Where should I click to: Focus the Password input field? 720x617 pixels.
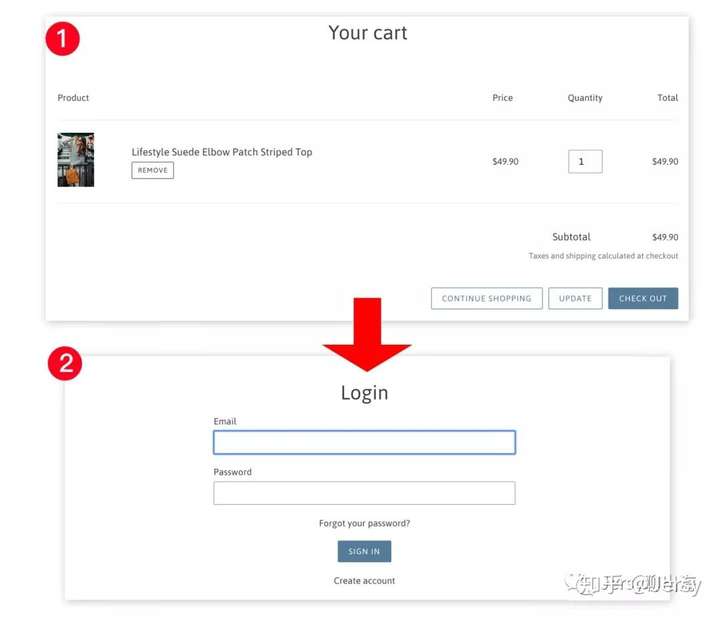(365, 493)
